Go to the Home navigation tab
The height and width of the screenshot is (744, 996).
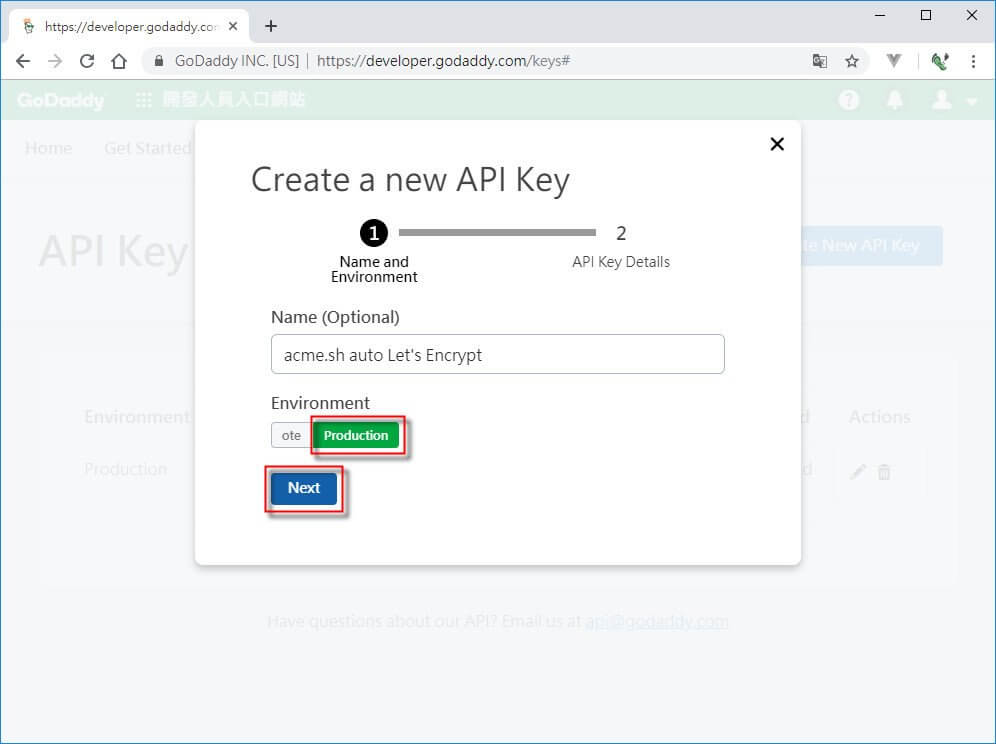(48, 148)
